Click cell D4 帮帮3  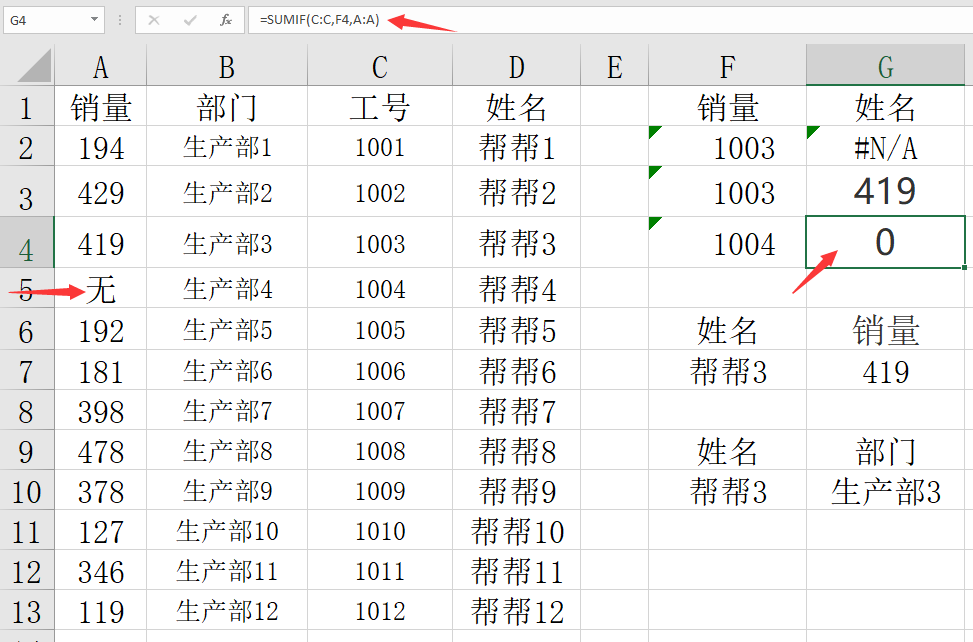click(x=516, y=243)
